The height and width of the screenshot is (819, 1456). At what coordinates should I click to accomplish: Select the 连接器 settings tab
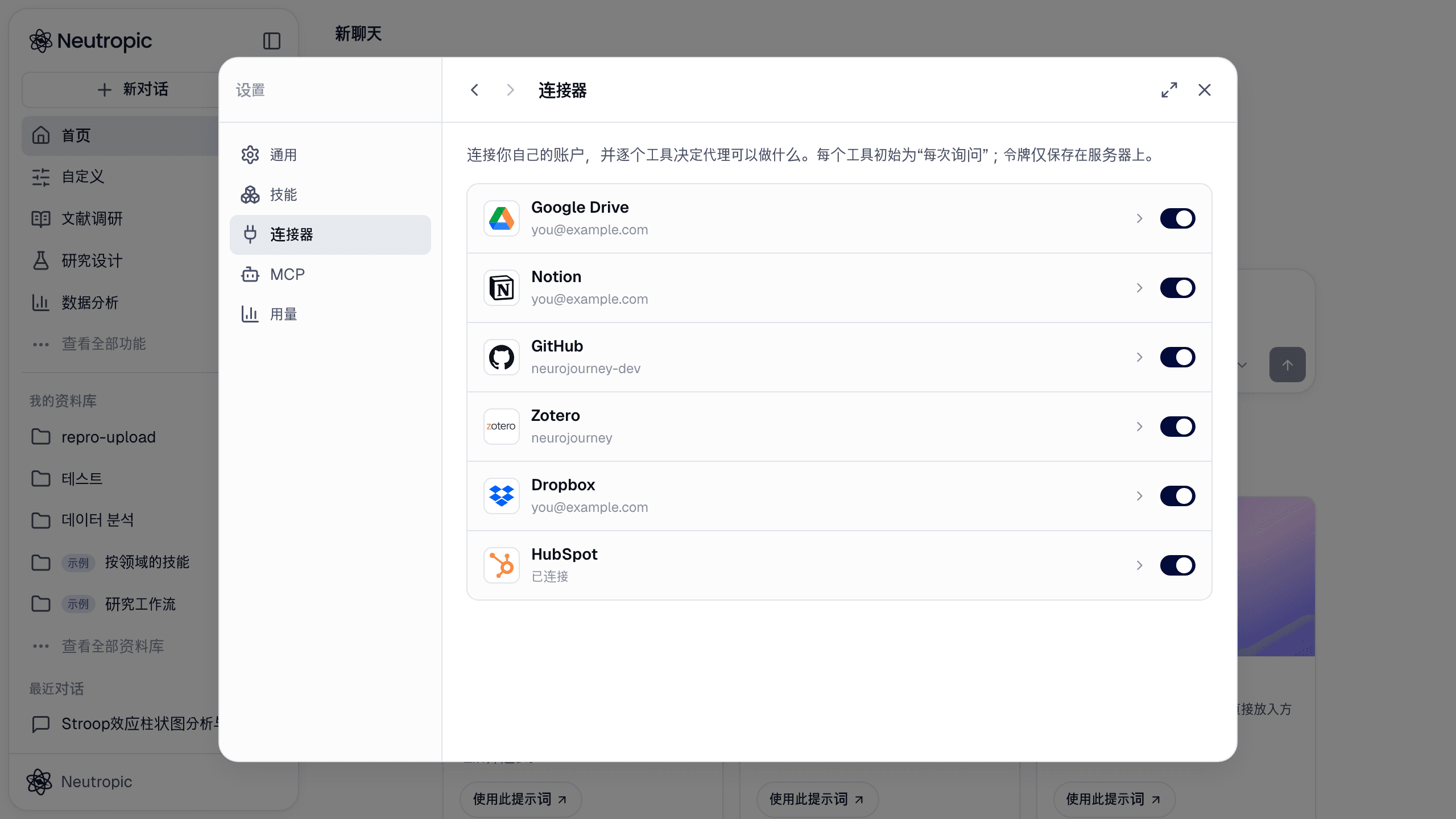coord(330,234)
